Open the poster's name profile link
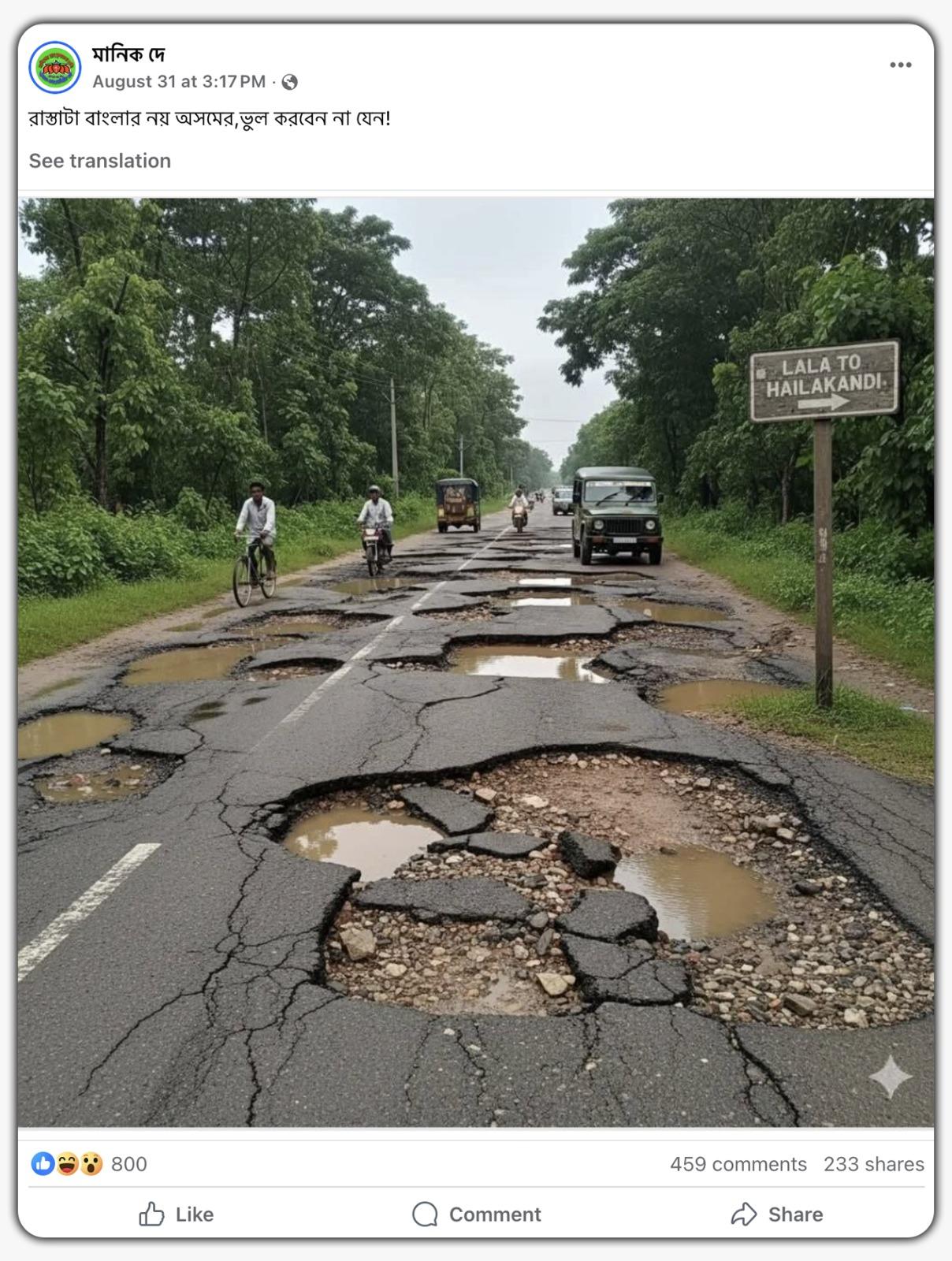 pos(128,54)
